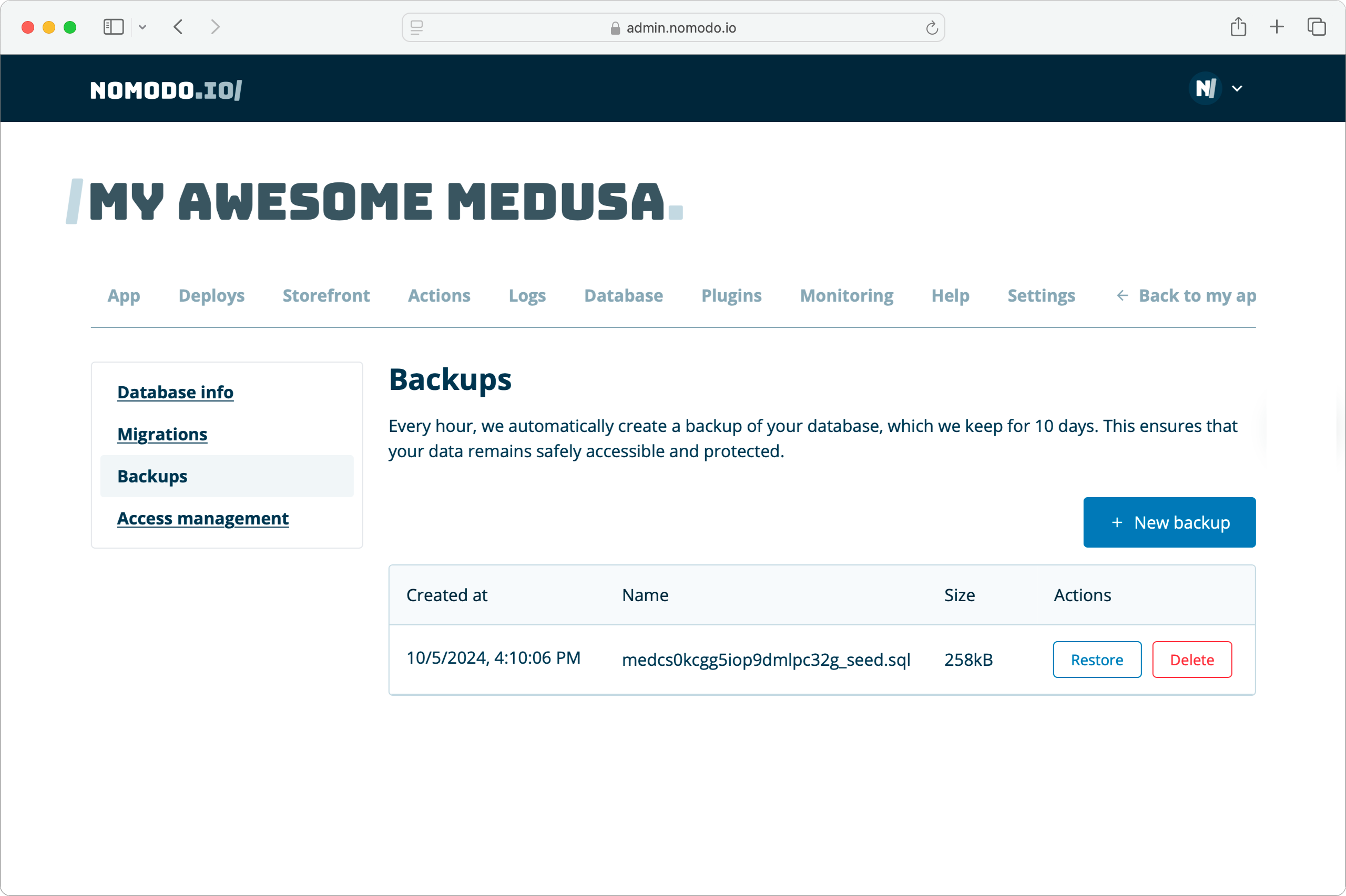This screenshot has width=1346, height=896.
Task: Open a new browser tab
Action: (x=1276, y=26)
